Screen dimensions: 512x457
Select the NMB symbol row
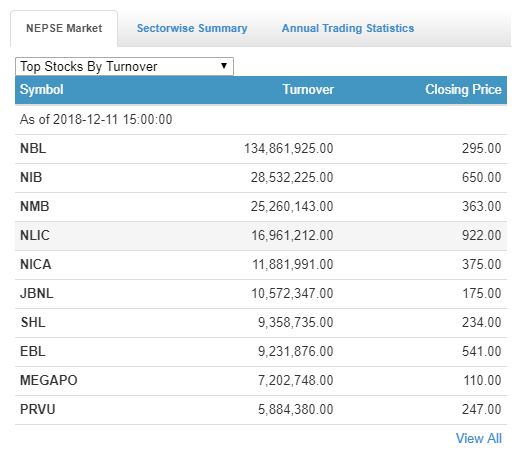[261, 207]
